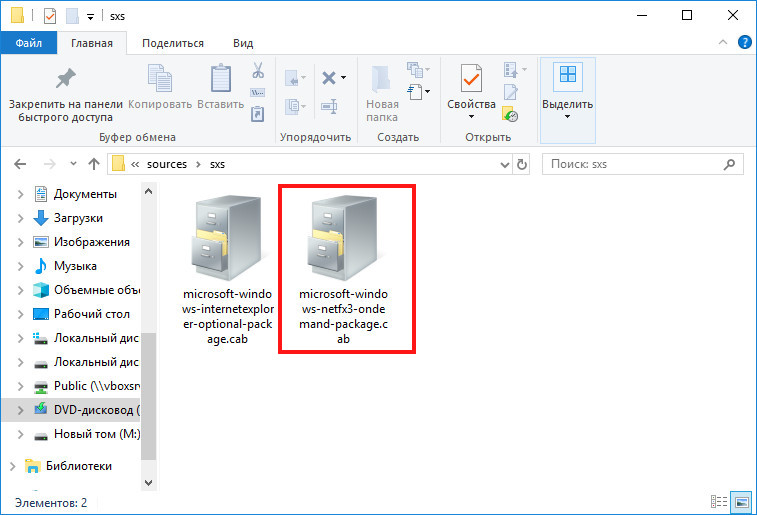757x515 pixels.
Task: Click the sxs breadcrumb in address bar
Action: click(217, 165)
